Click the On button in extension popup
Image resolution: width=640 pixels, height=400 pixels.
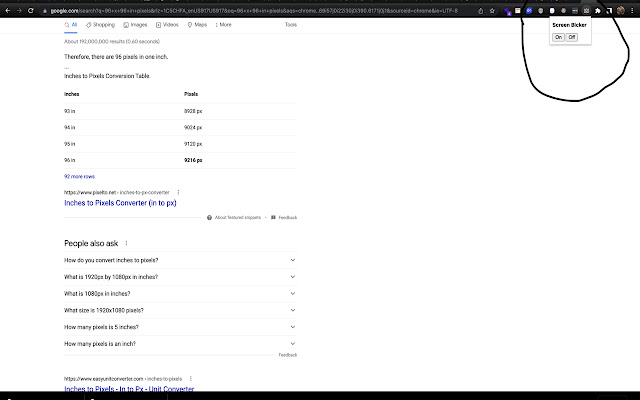pos(558,37)
